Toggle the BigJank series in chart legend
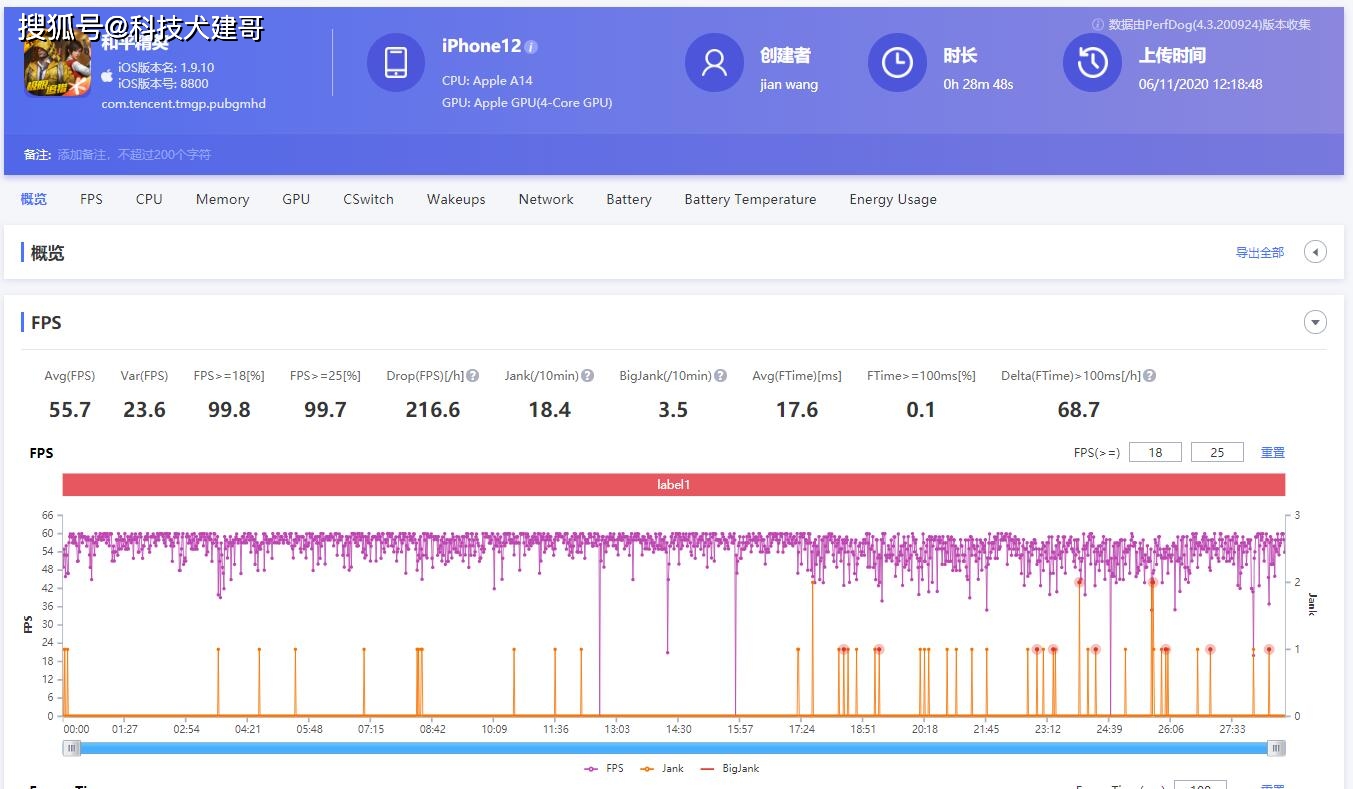1353x789 pixels. [730, 768]
